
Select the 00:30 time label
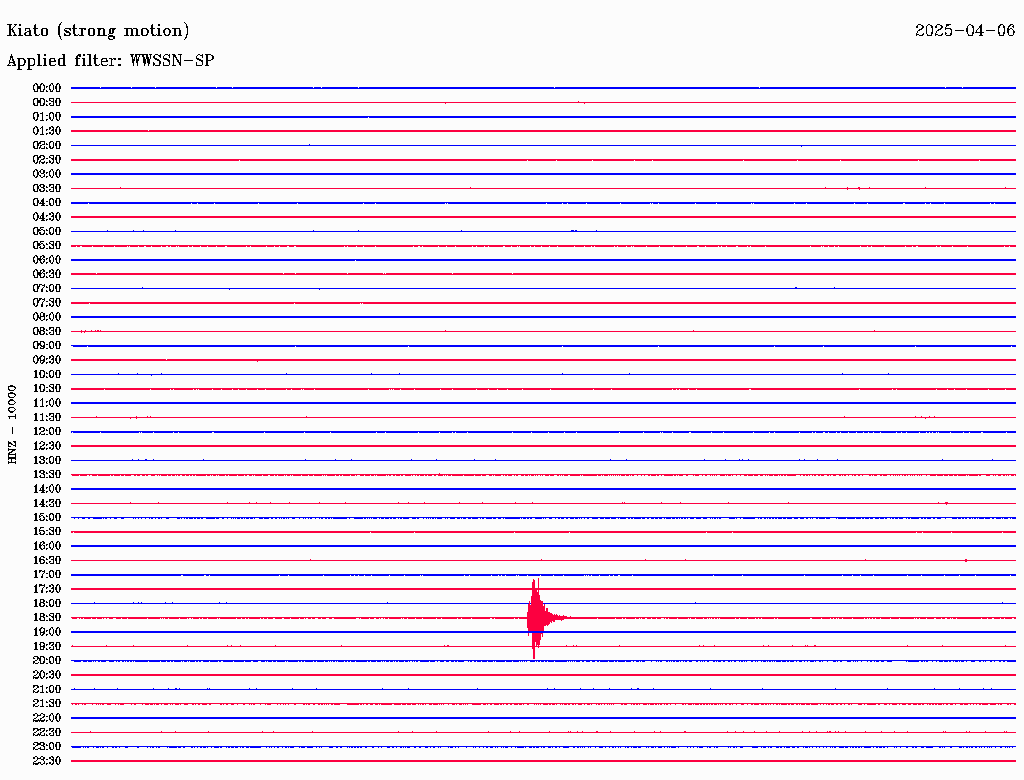pyautogui.click(x=47, y=102)
